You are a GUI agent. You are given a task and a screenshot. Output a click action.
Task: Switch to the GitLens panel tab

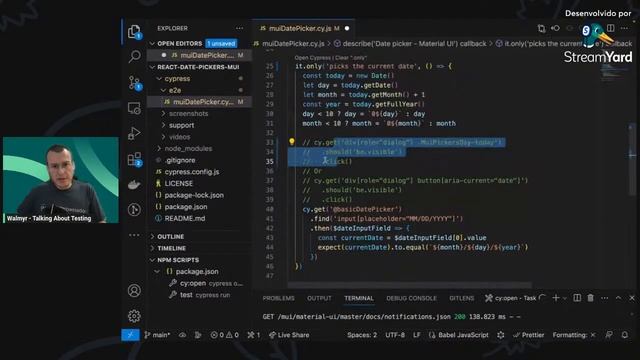[x=462, y=298]
